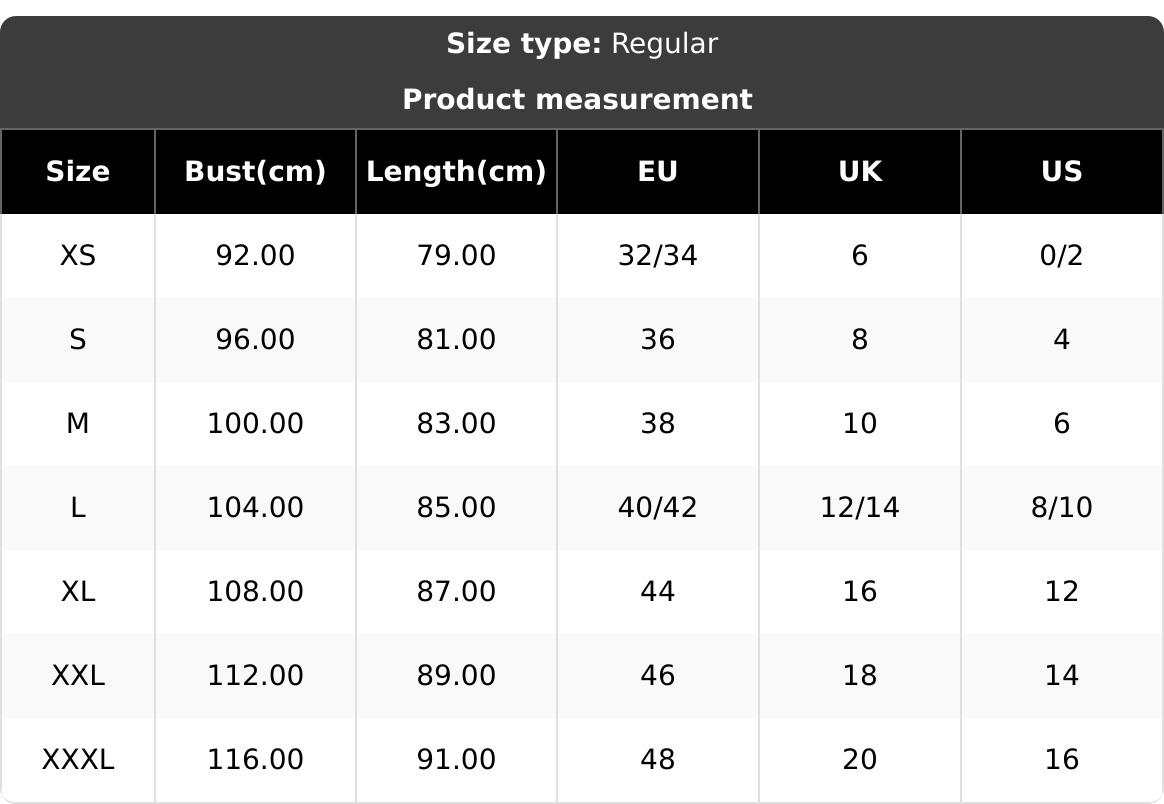
Task: Click the 92.00 bust measurement cell
Action: 255,256
